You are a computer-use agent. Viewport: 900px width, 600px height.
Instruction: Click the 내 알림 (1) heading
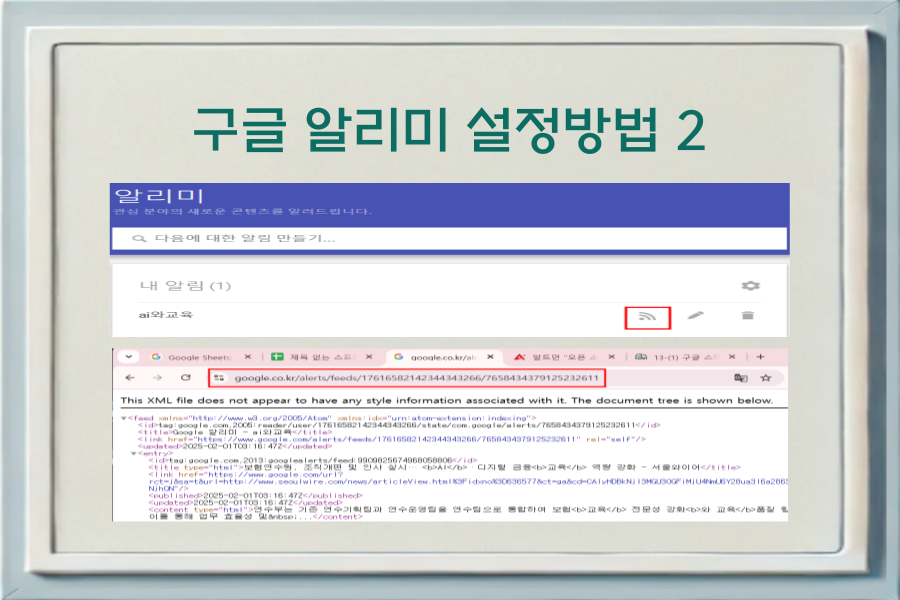pyautogui.click(x=185, y=285)
